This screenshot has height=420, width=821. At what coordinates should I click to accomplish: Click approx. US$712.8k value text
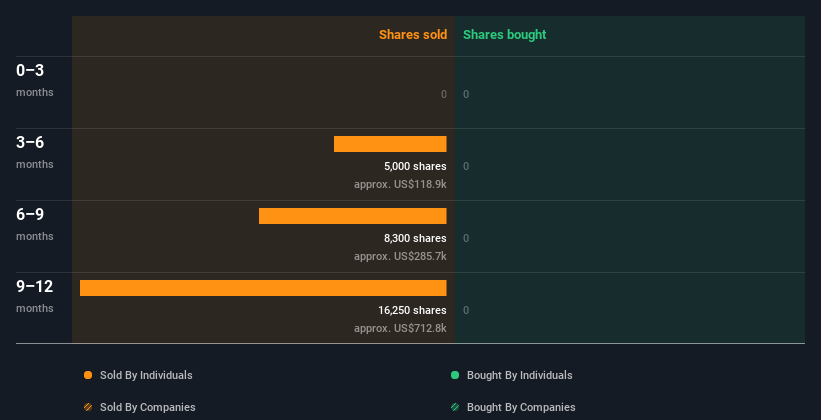(x=400, y=328)
